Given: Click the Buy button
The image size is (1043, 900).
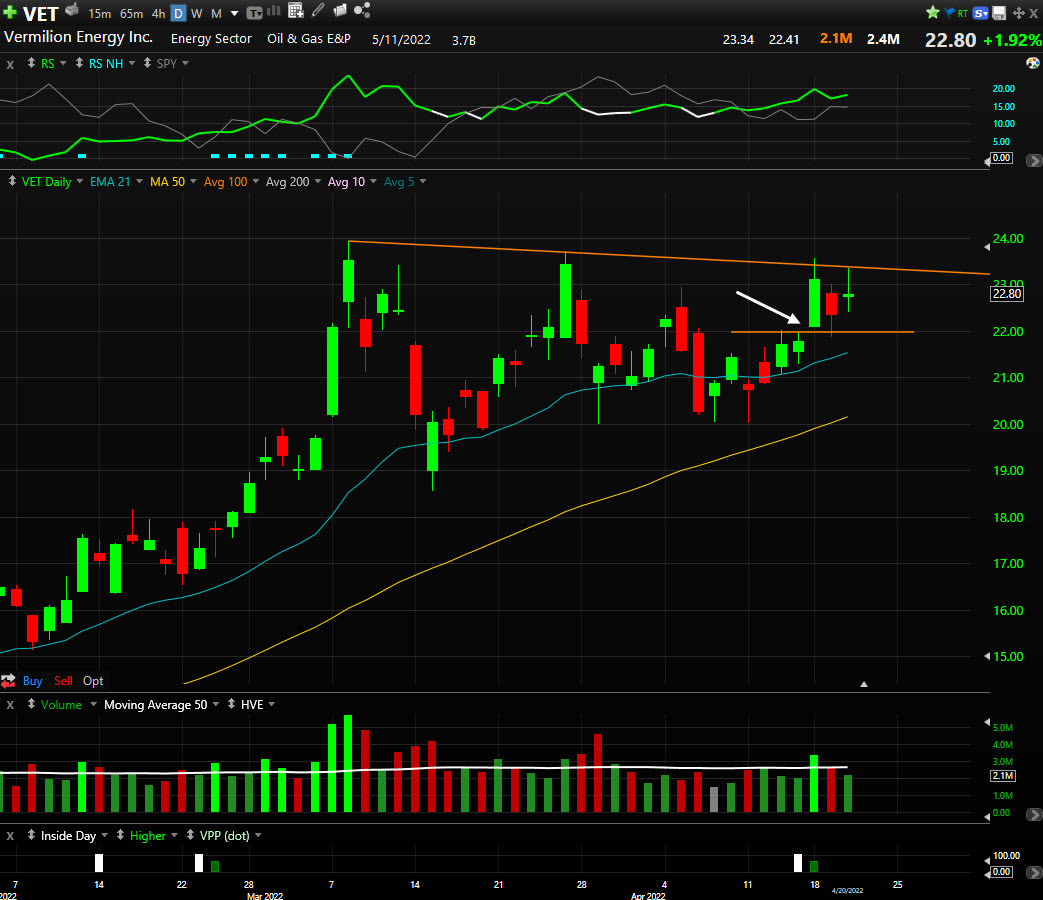Looking at the screenshot, I should point(33,680).
